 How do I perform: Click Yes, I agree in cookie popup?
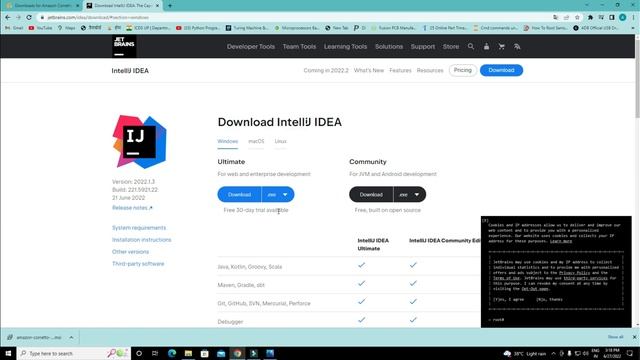click(508, 299)
